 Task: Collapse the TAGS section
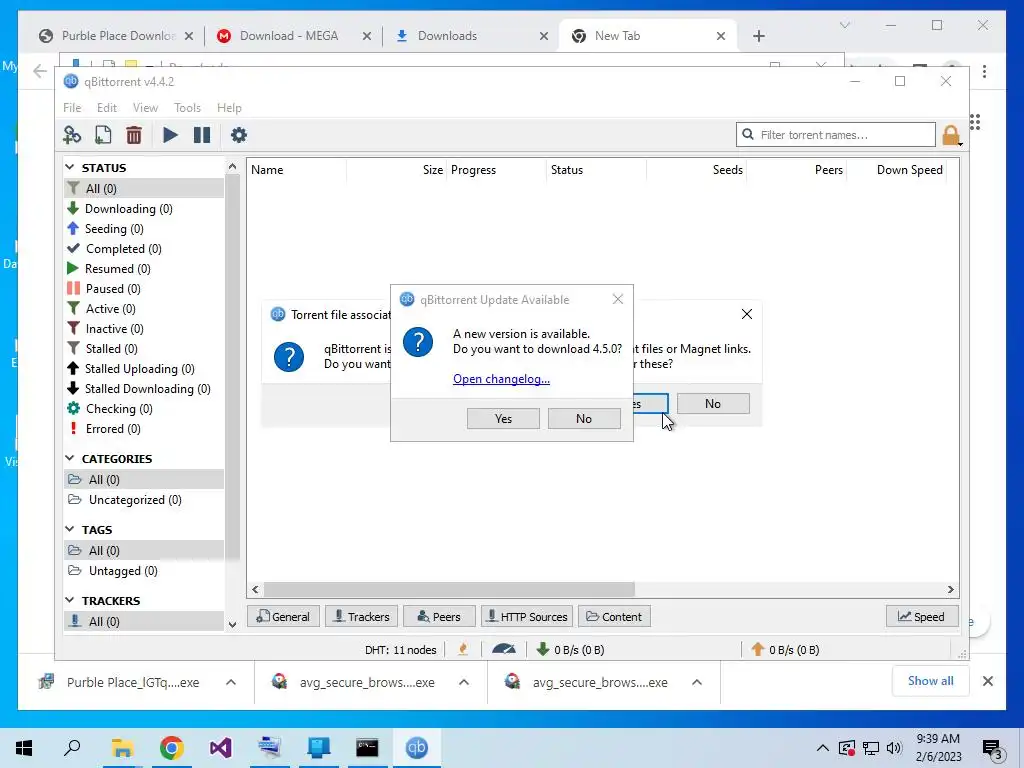(x=70, y=529)
